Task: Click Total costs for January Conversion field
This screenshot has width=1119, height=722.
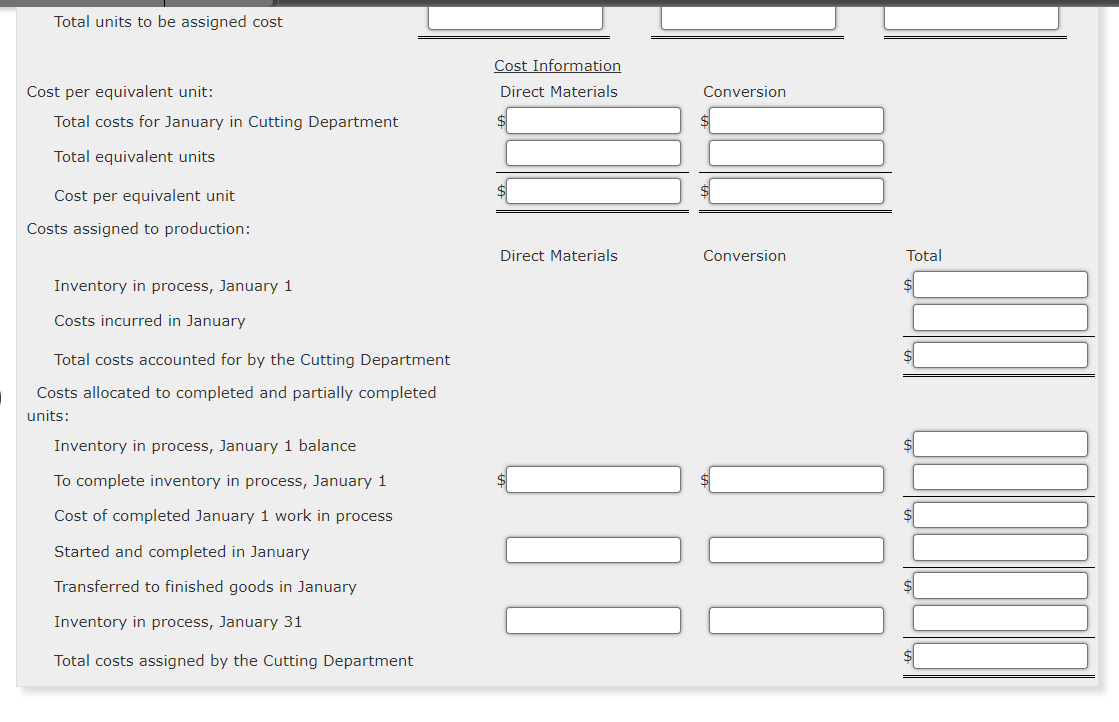Action: tap(796, 120)
